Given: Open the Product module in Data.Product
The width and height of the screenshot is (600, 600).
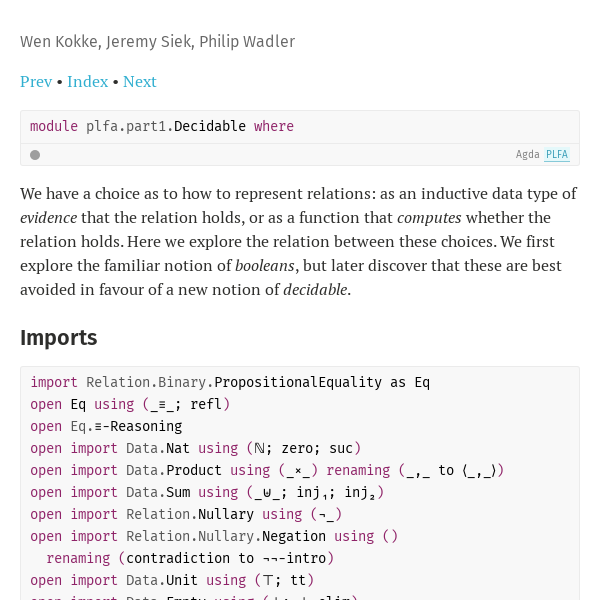Looking at the screenshot, I should pyautogui.click(x=194, y=470).
